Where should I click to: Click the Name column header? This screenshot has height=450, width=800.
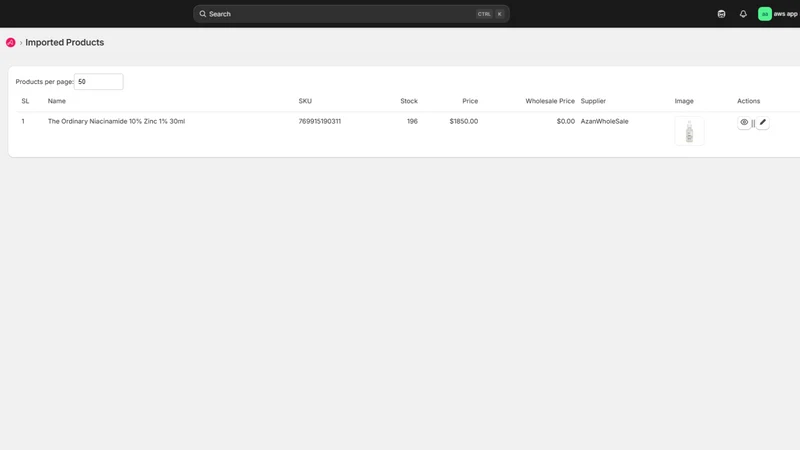tap(57, 101)
